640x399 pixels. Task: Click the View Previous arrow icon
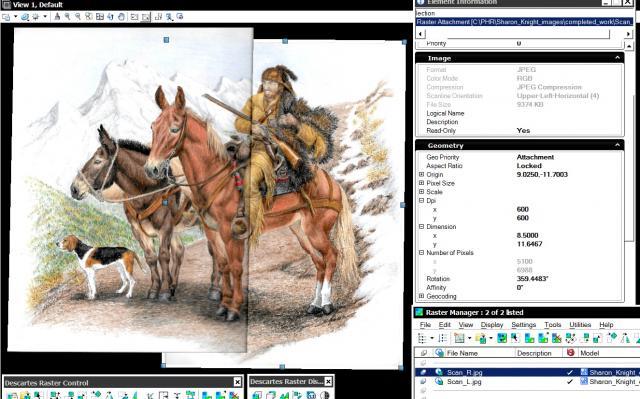point(134,17)
